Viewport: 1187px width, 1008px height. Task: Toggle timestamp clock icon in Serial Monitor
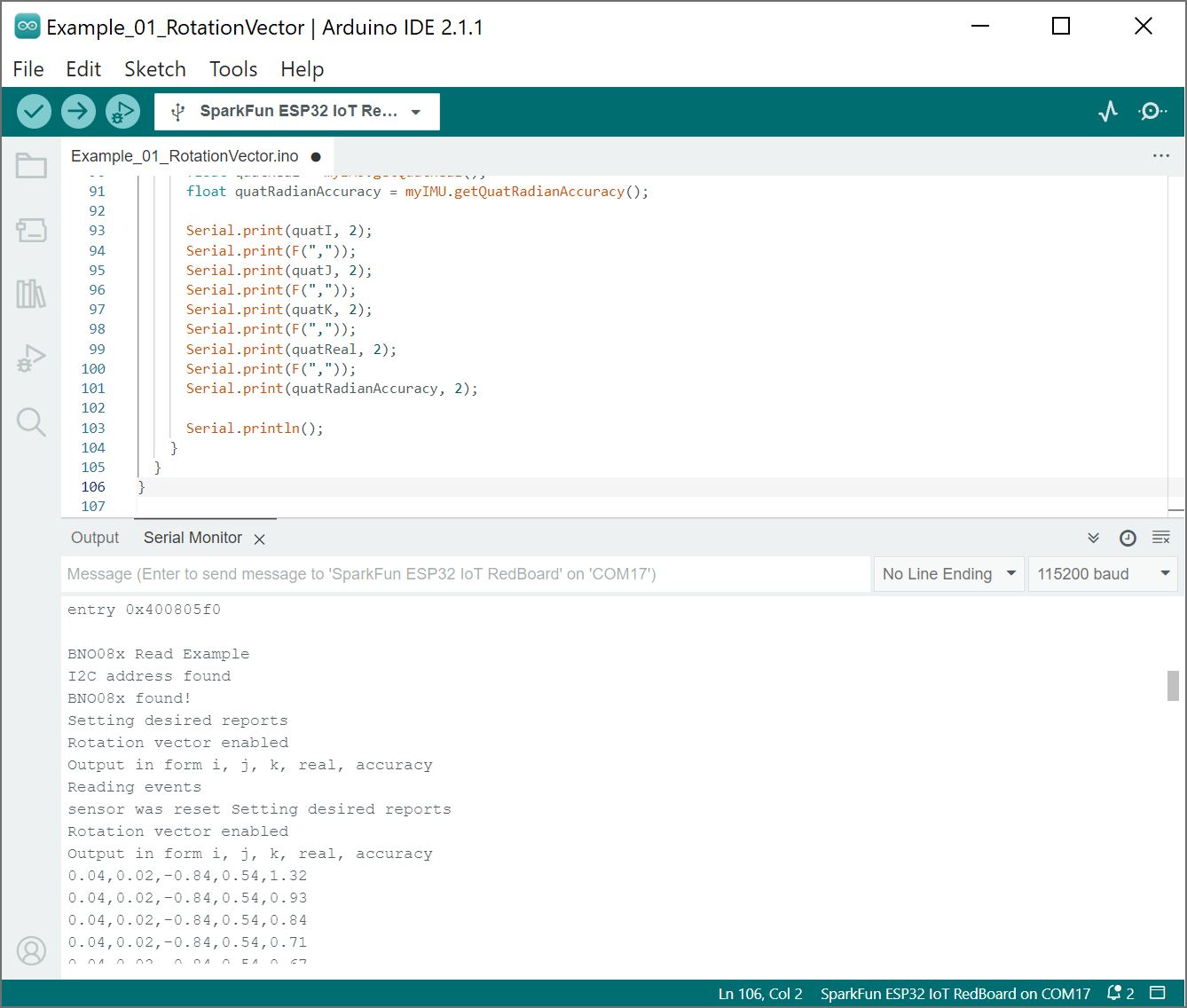1128,538
